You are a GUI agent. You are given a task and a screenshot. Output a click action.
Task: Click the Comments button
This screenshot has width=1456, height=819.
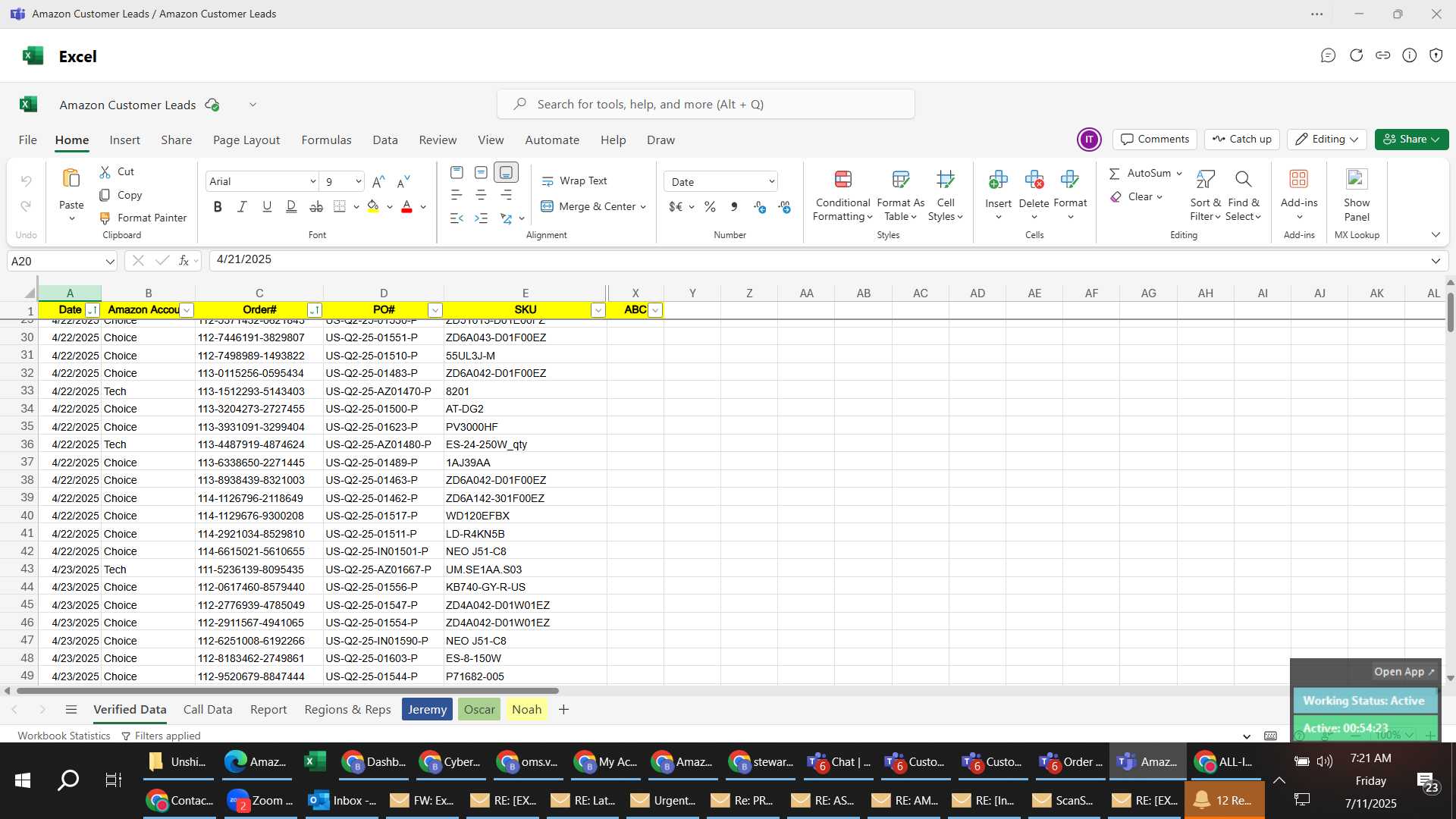[x=1155, y=140]
